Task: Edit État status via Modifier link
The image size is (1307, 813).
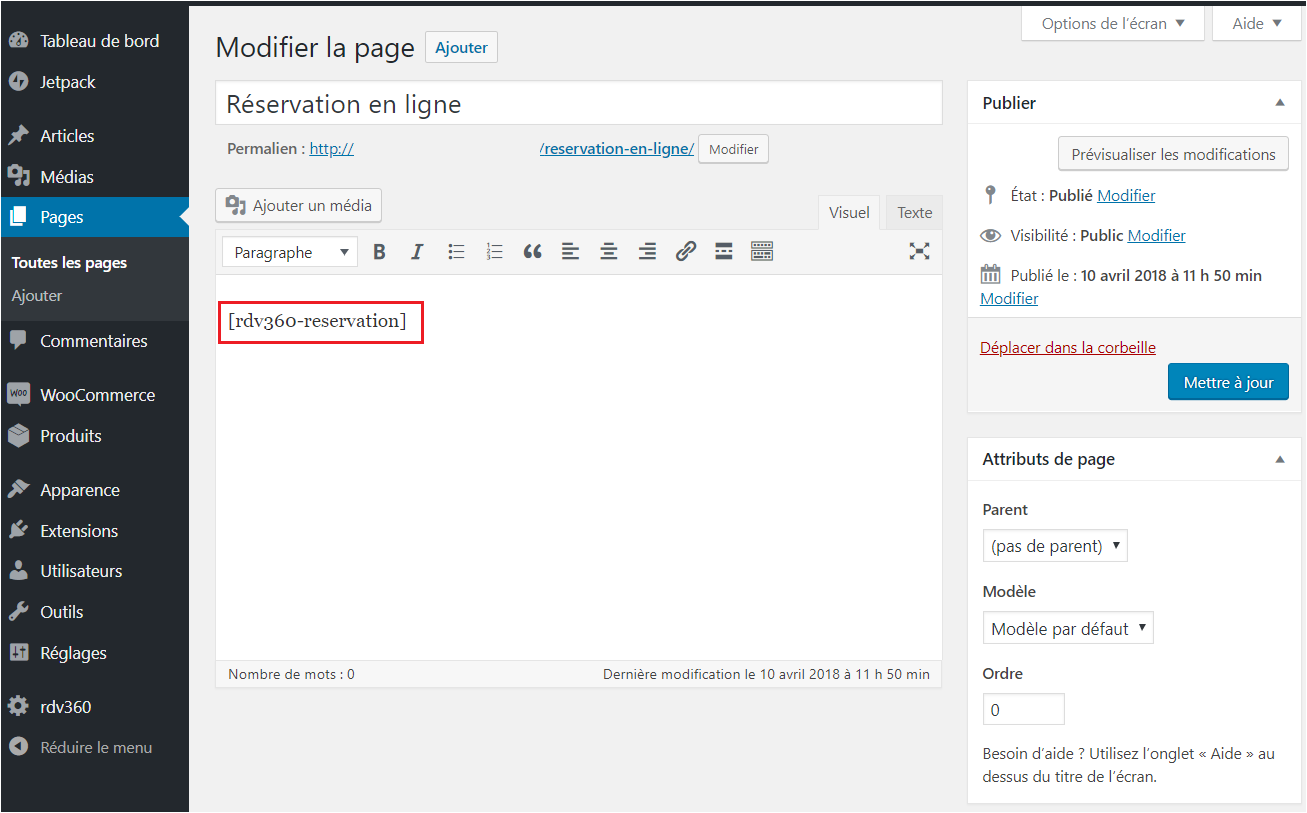Action: tap(1126, 196)
